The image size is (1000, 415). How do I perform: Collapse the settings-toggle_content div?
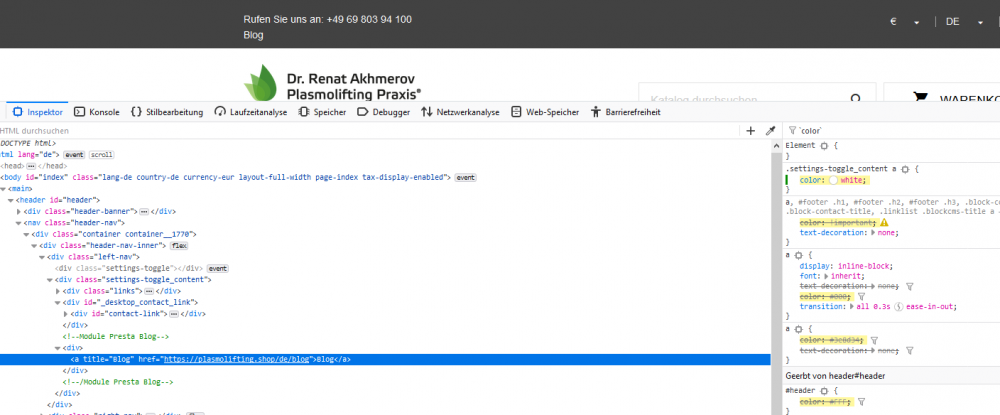[x=49, y=280]
